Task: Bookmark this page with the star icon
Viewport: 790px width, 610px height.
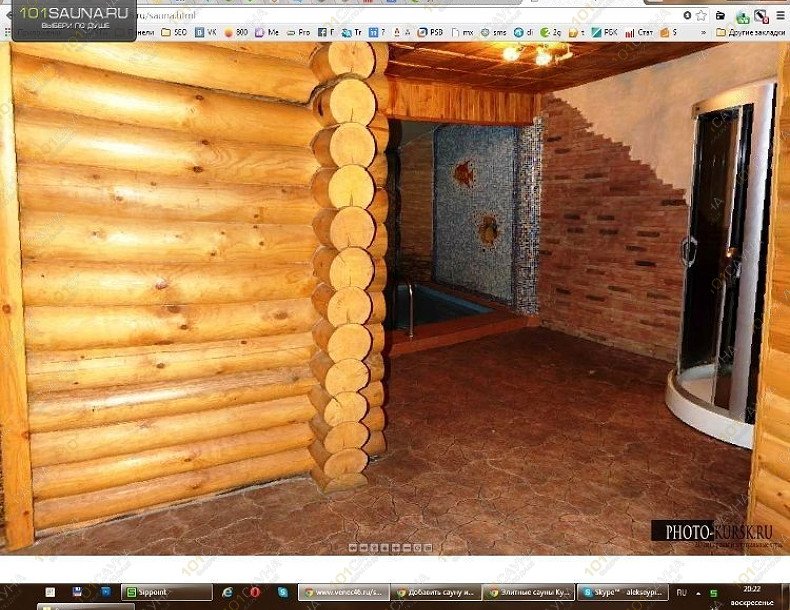Action: [x=701, y=16]
